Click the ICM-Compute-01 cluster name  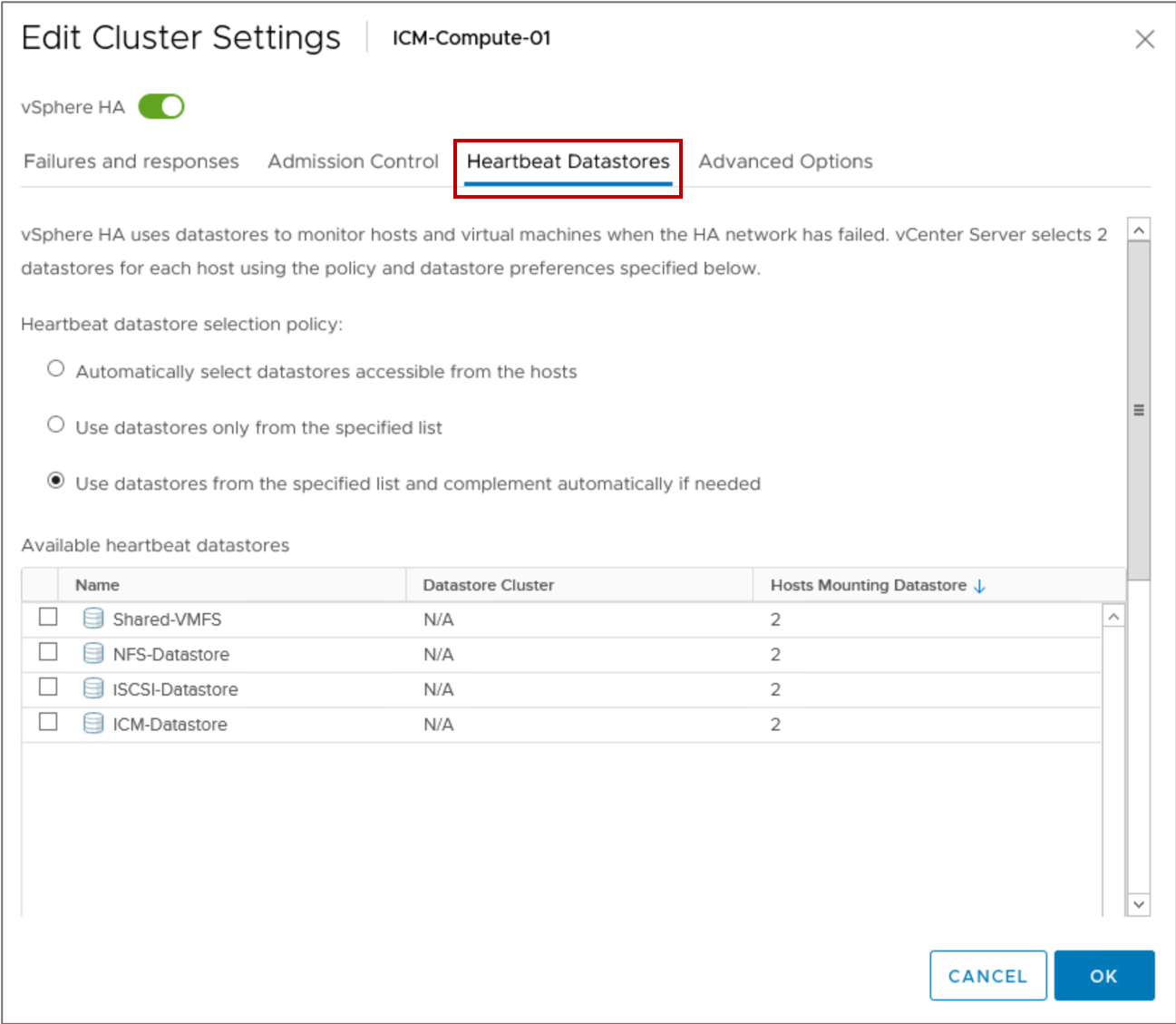tap(471, 38)
